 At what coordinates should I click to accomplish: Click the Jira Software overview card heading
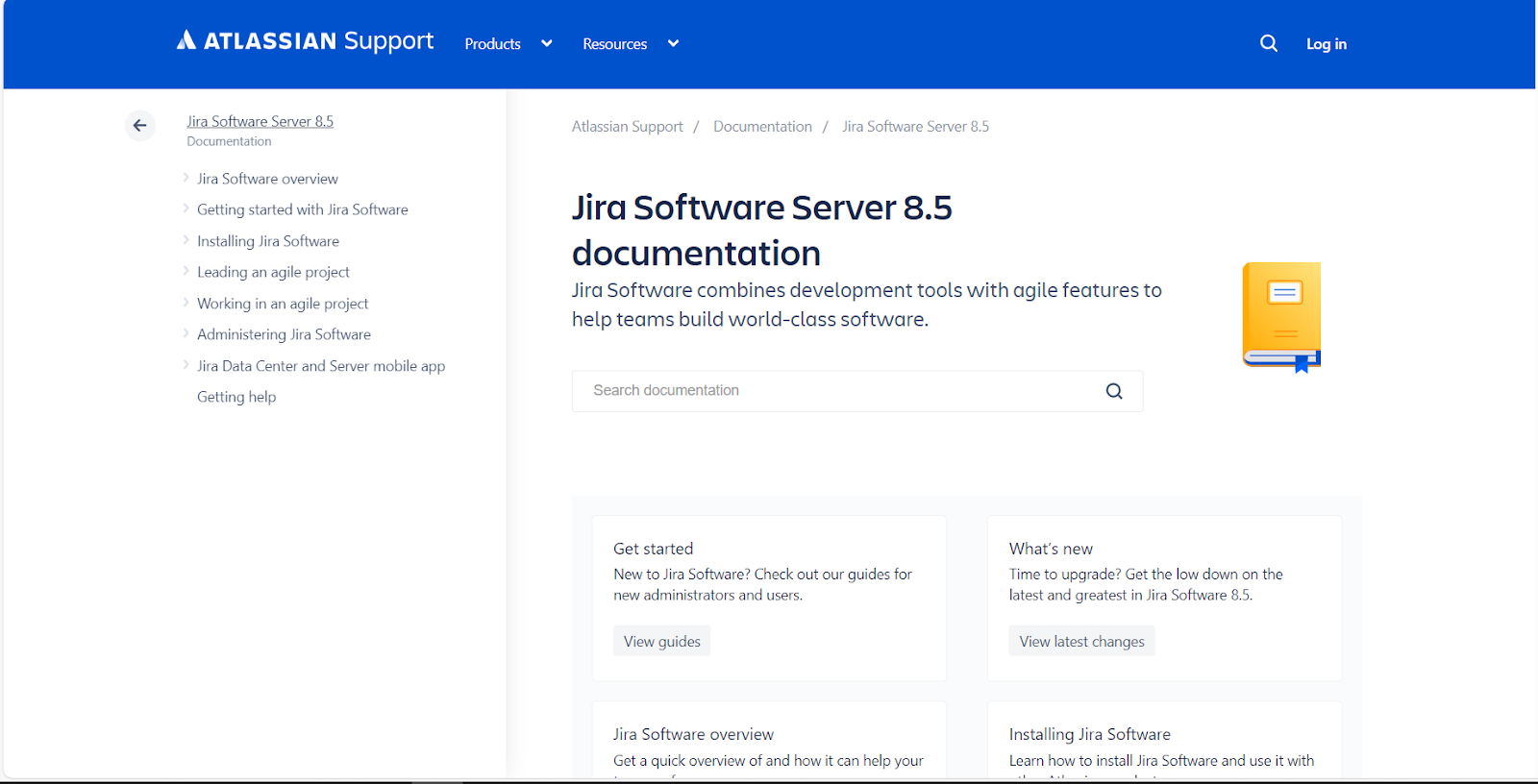(x=693, y=734)
